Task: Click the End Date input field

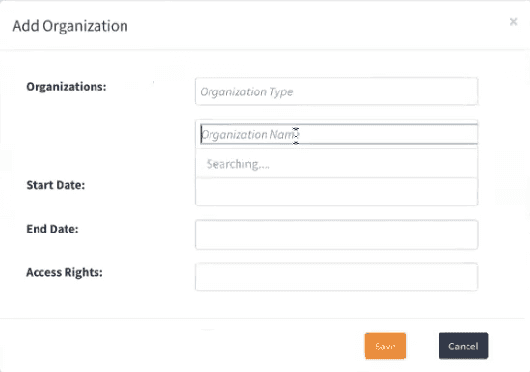Action: tap(336, 234)
